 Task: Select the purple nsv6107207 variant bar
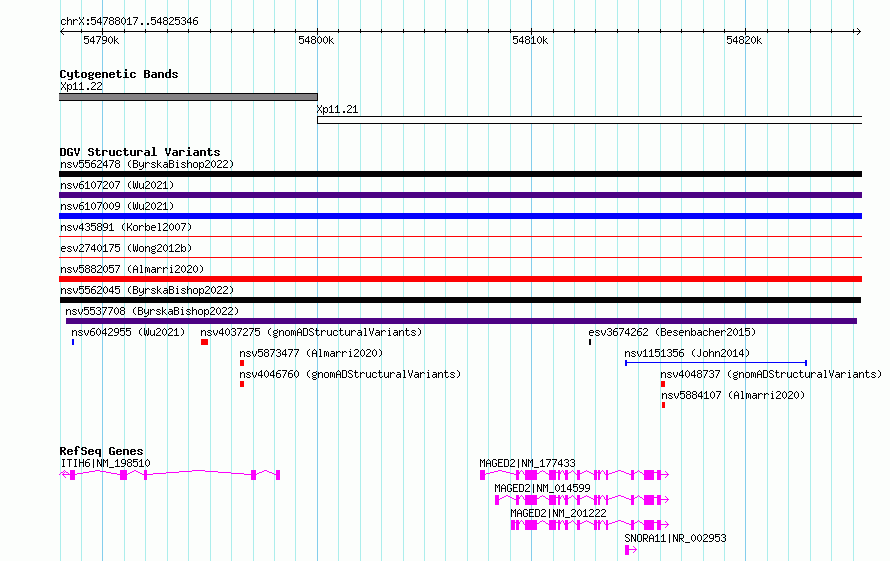click(x=461, y=195)
